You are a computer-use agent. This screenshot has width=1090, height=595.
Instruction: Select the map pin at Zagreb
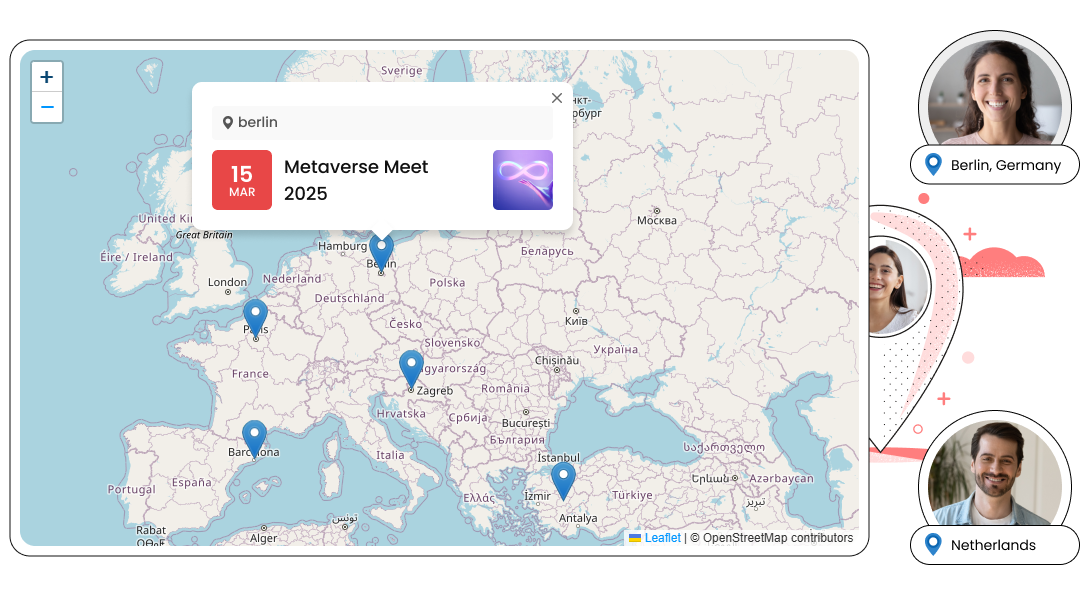(x=411, y=368)
